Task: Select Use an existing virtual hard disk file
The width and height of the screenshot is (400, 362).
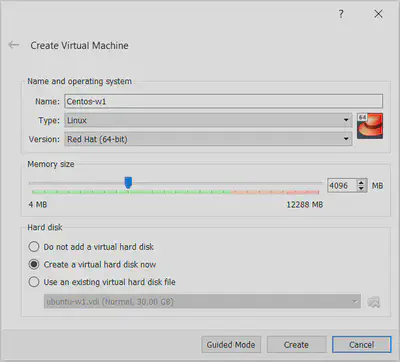Action: [34, 282]
